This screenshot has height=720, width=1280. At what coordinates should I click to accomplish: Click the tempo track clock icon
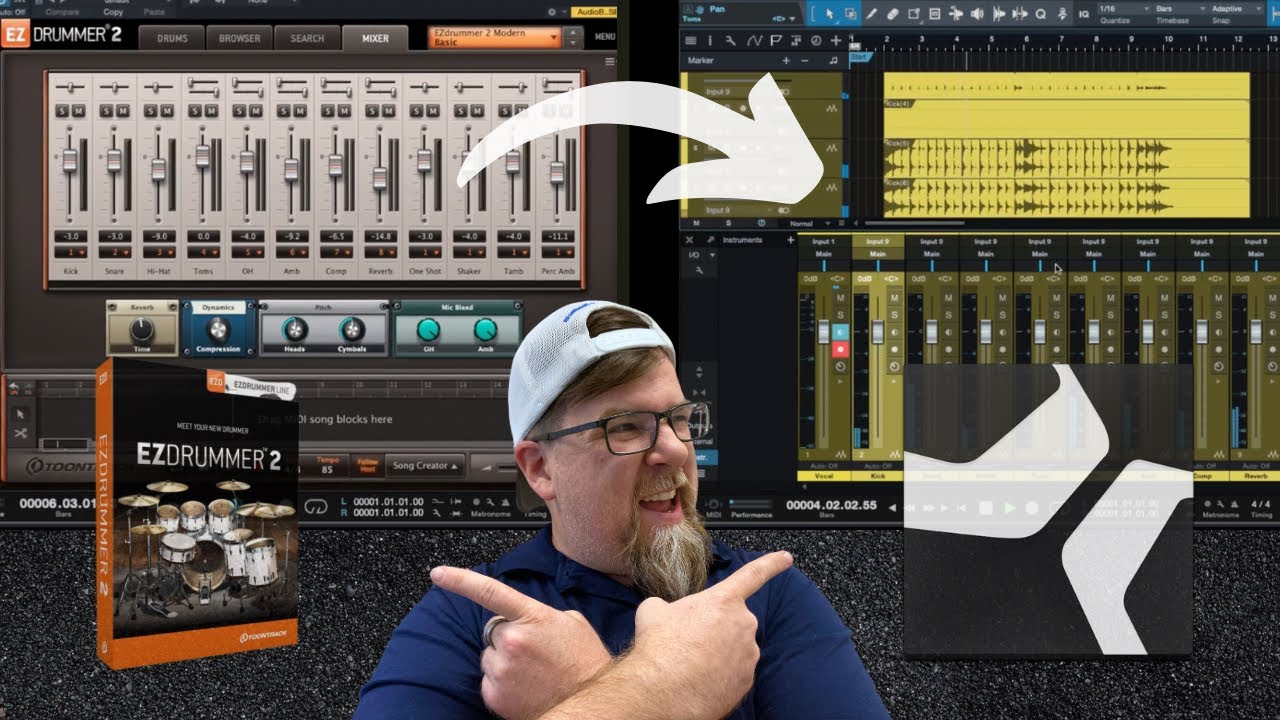816,41
